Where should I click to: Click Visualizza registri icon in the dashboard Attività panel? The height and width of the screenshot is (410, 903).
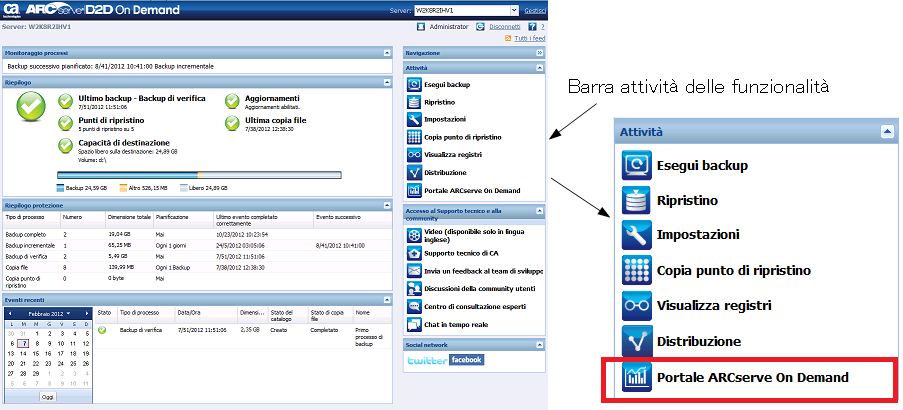coord(414,154)
